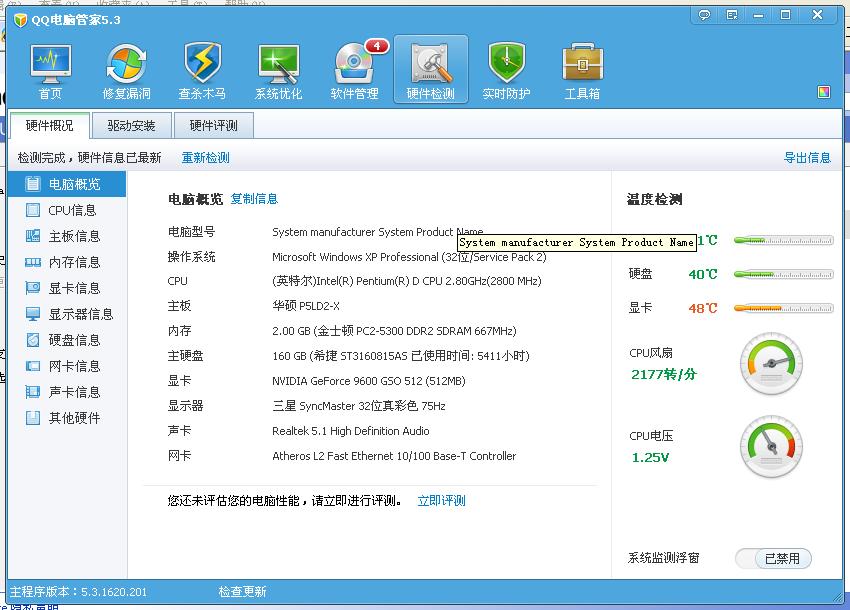The image size is (850, 610).
Task: Click the '40℃' hard disk temperature reading
Action: (703, 274)
